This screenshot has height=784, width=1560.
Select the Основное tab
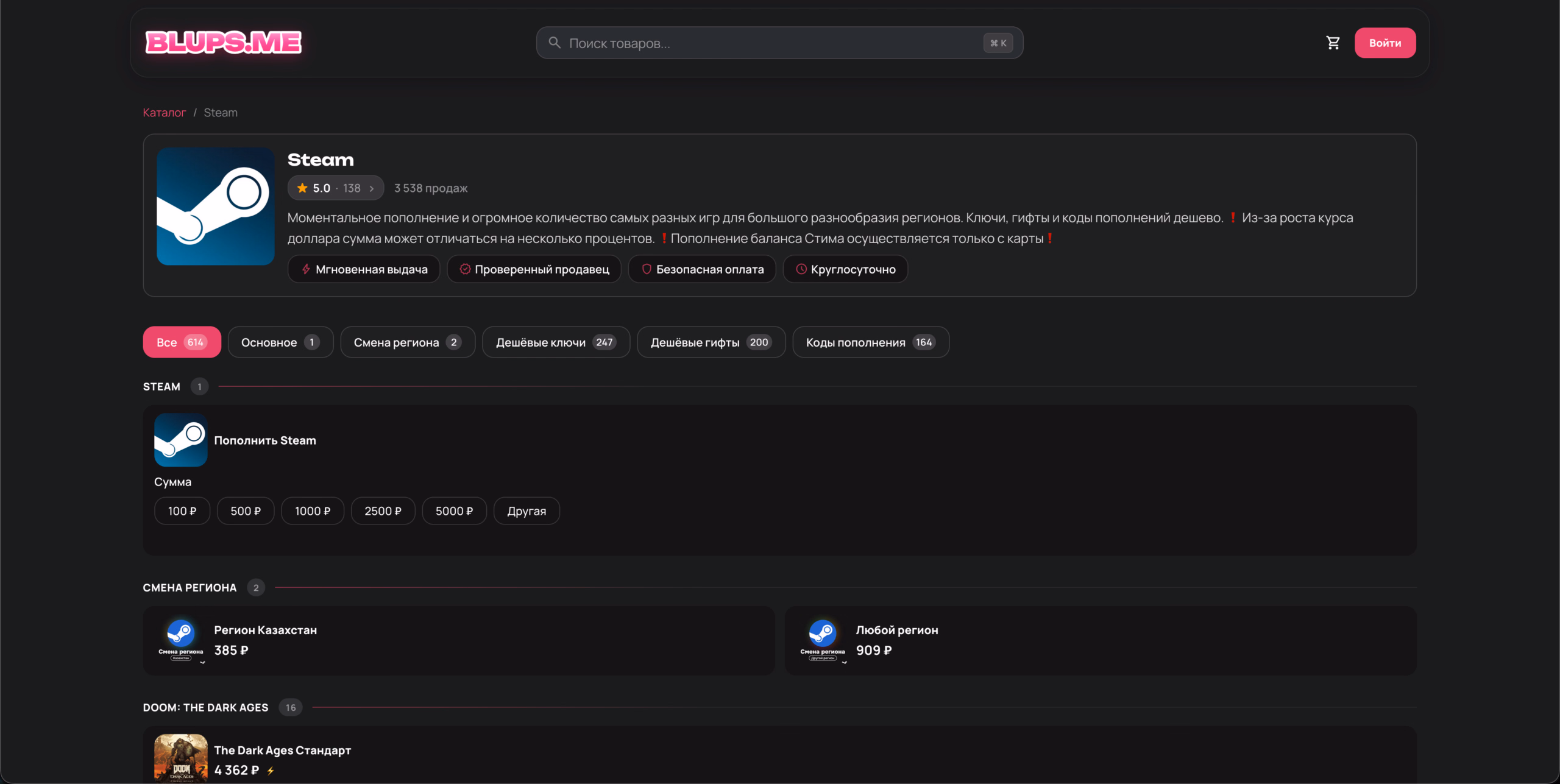click(280, 342)
